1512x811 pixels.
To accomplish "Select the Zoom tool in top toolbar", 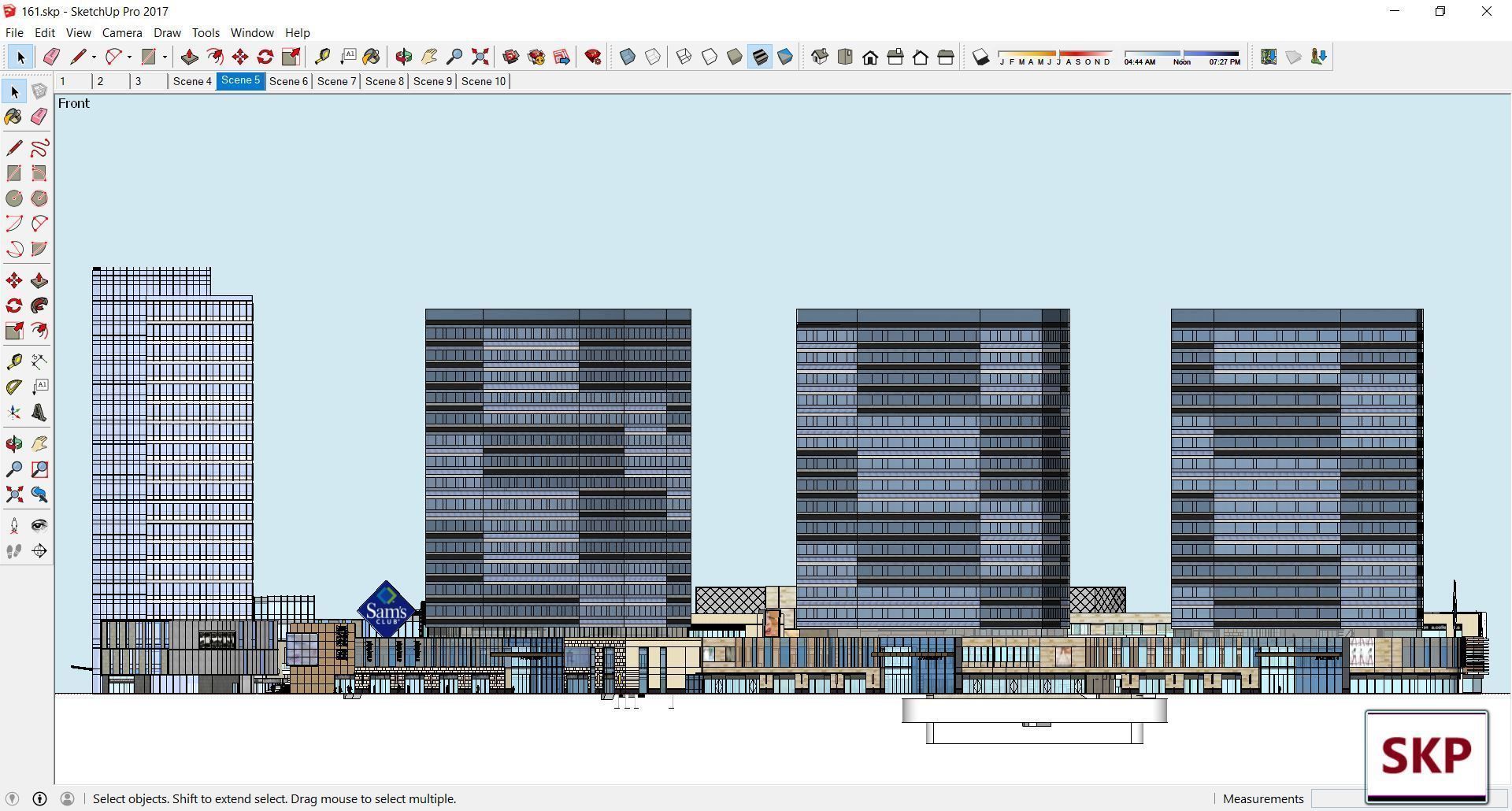I will [454, 57].
